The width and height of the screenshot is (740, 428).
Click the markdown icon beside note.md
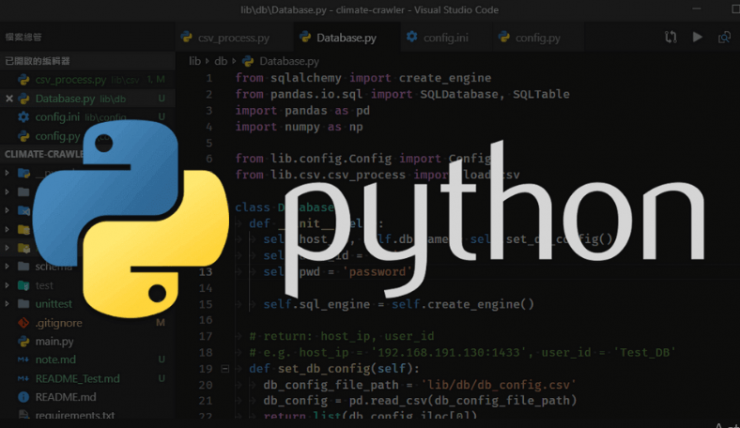tap(23, 360)
